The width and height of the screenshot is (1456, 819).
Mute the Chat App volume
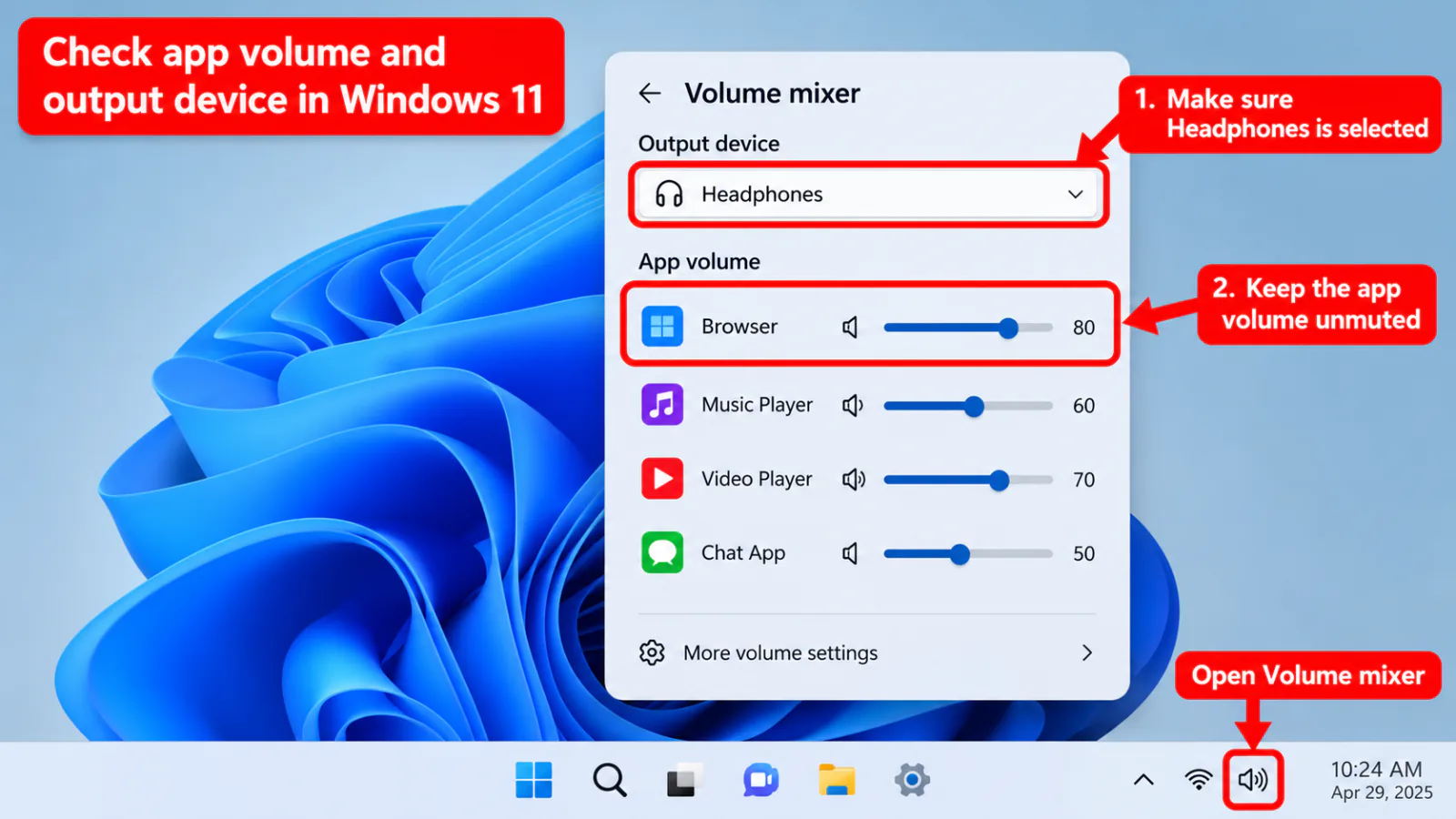850,553
